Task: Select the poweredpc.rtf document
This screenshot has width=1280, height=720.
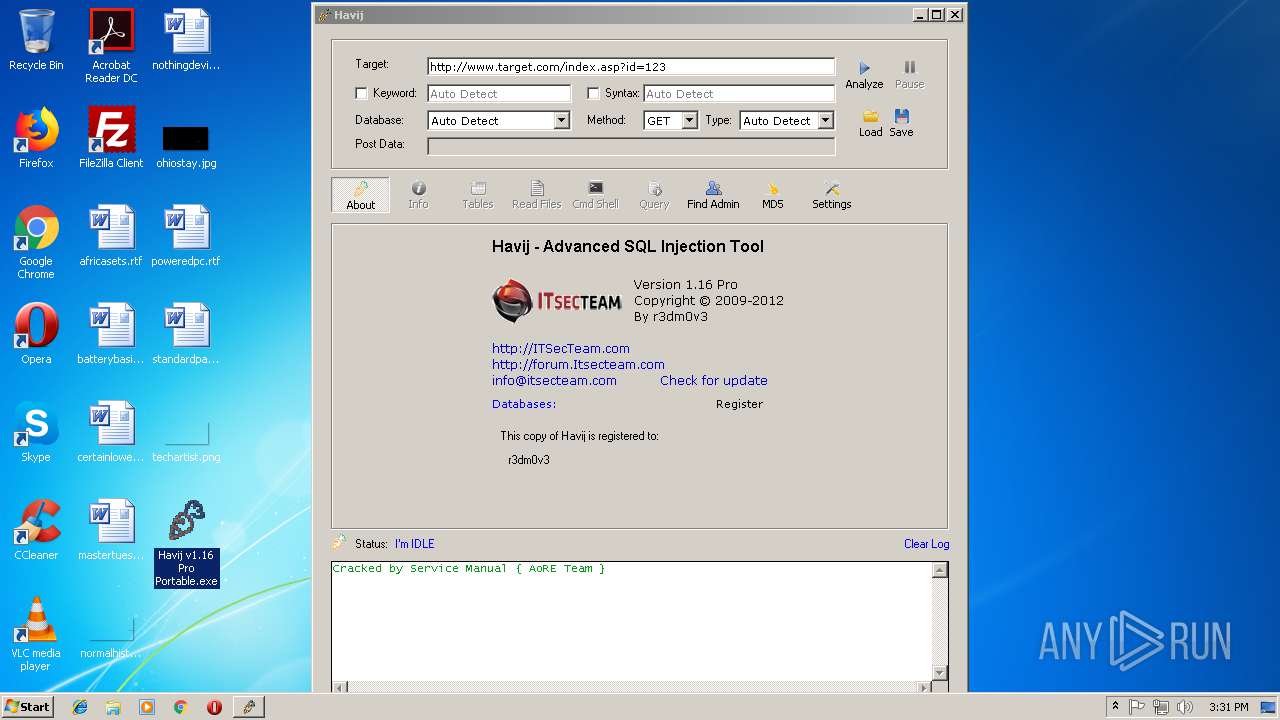Action: coord(186,236)
